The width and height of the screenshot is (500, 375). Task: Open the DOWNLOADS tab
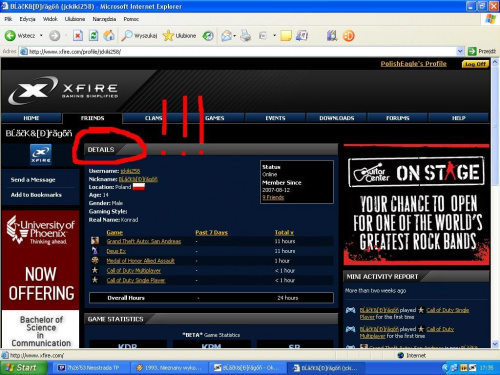point(337,118)
